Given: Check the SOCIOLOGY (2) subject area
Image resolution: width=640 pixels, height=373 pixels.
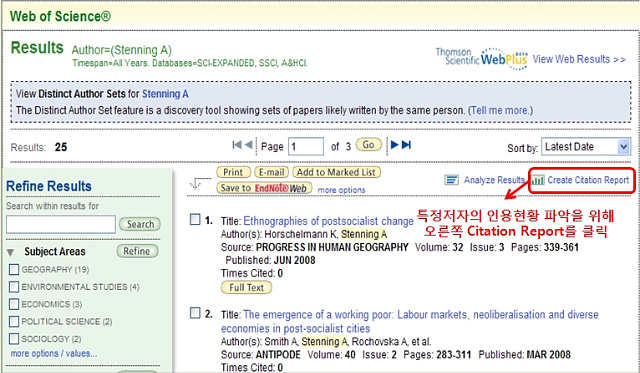Looking at the screenshot, I should coord(14,339).
